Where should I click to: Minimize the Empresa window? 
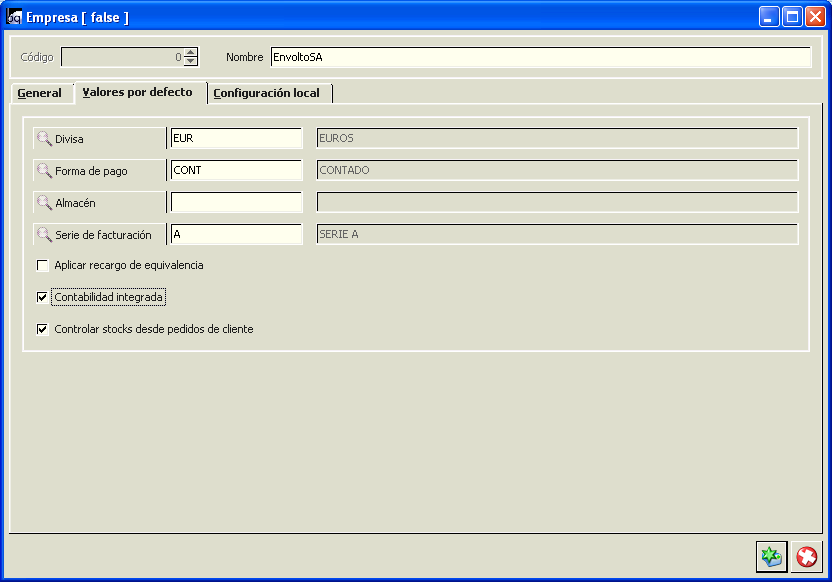768,17
